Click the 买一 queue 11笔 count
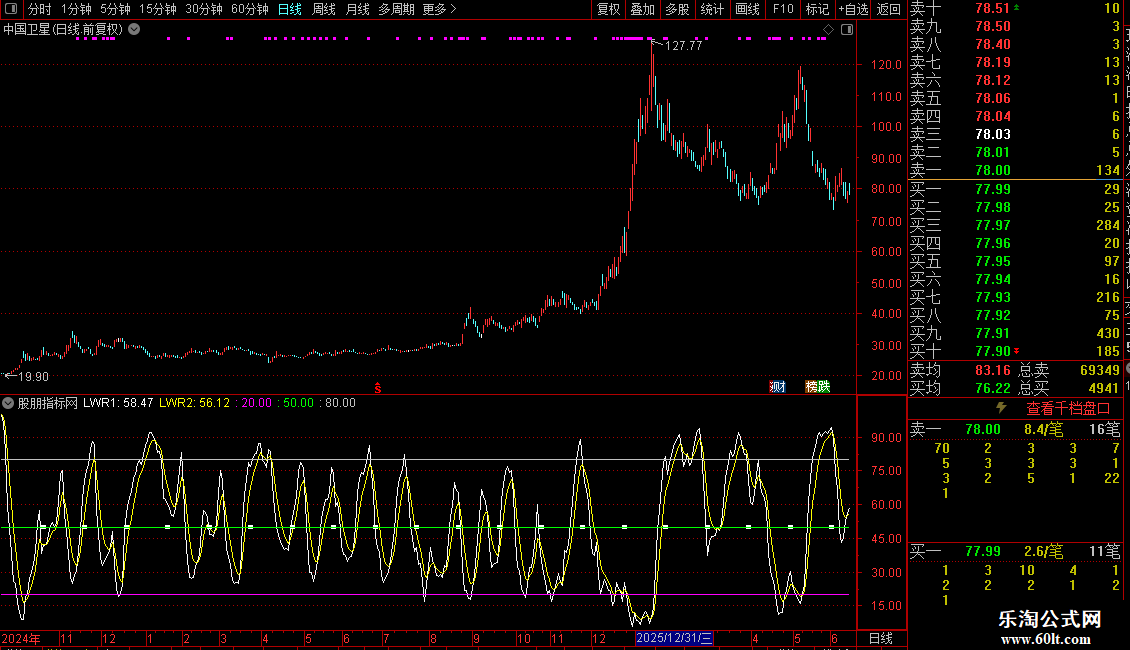Viewport: 1130px width, 650px height. coord(1105,551)
